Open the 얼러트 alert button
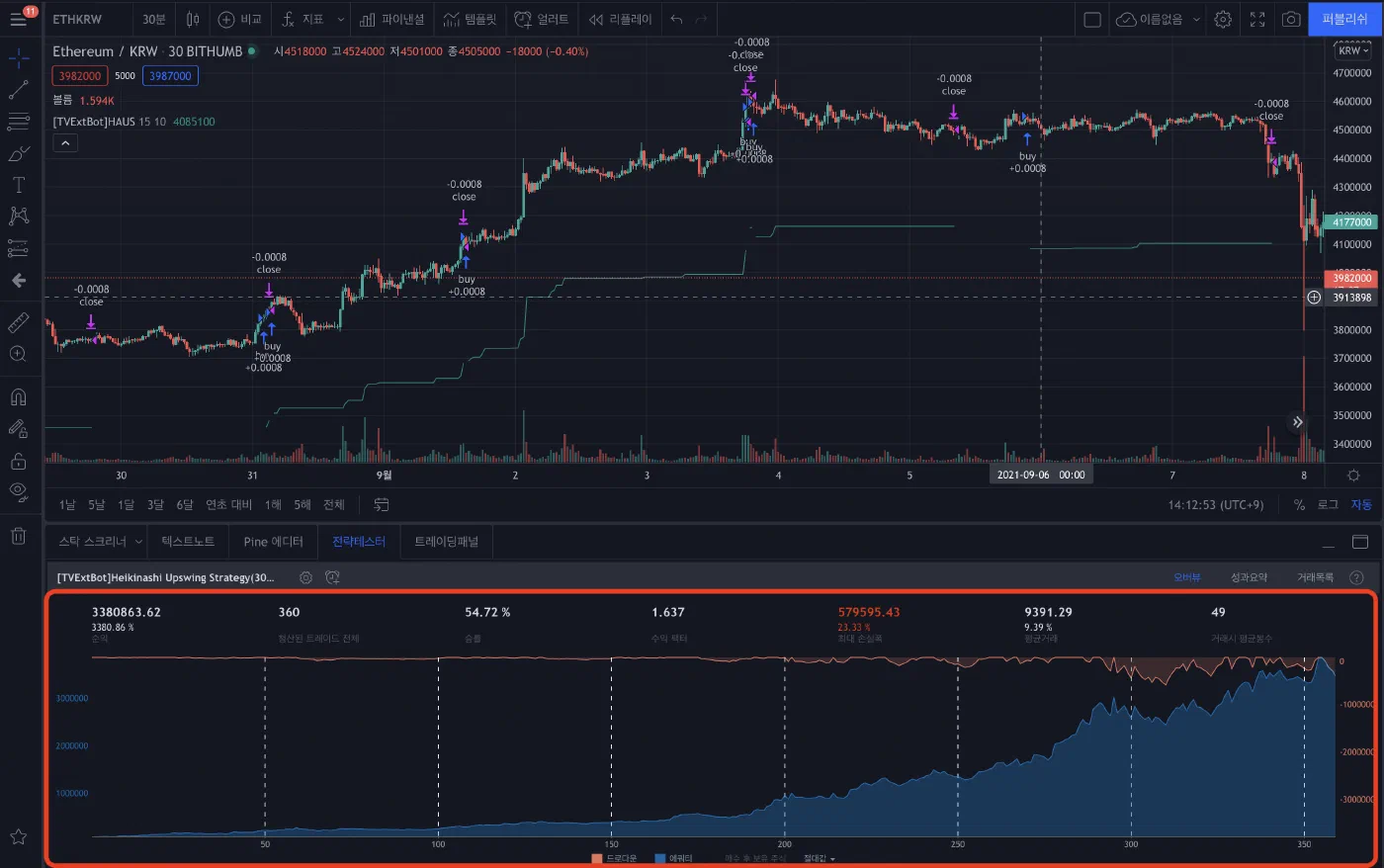This screenshot has height=868, width=1384. click(542, 19)
